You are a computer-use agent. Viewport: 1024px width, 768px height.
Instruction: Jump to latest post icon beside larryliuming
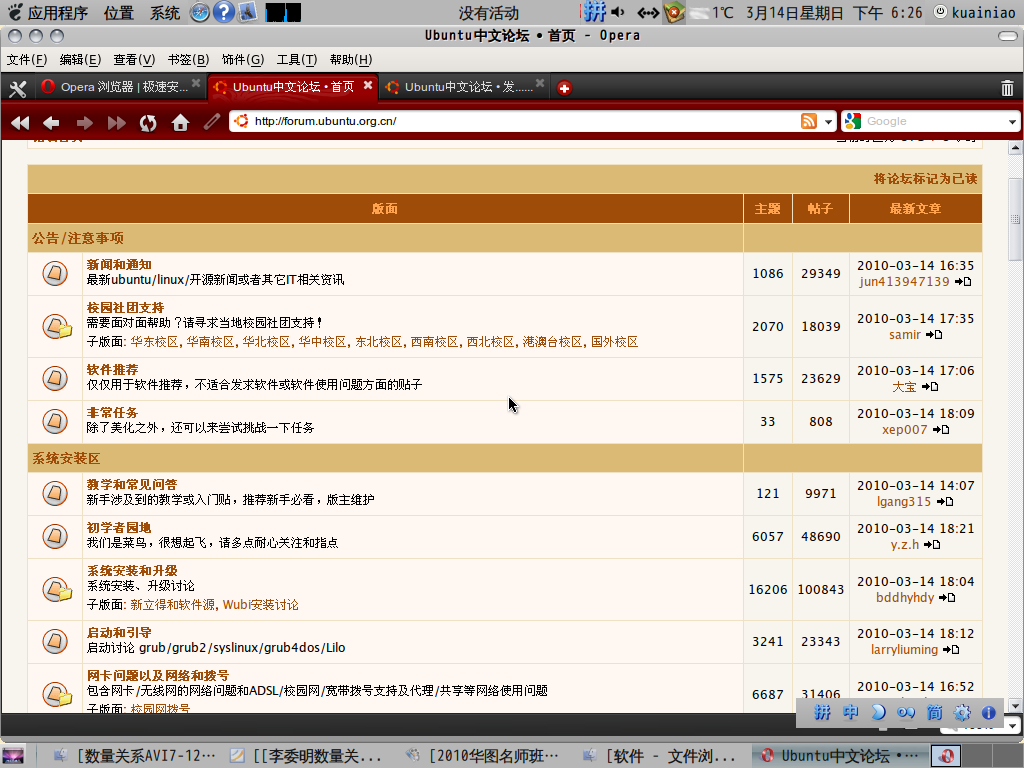(x=952, y=649)
